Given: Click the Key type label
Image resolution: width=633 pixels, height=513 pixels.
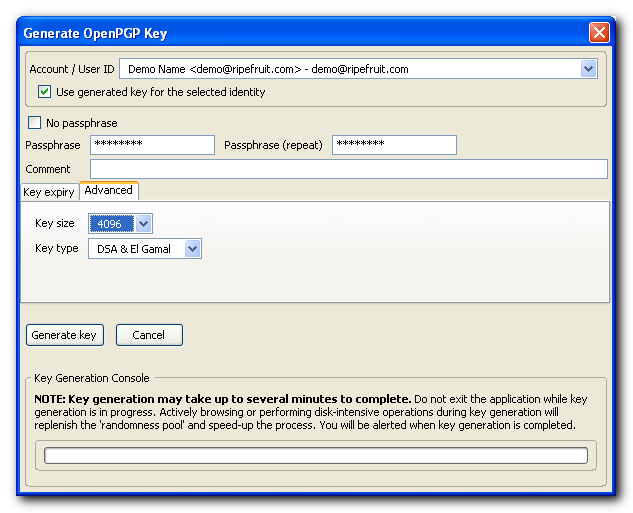Looking at the screenshot, I should click(57, 248).
